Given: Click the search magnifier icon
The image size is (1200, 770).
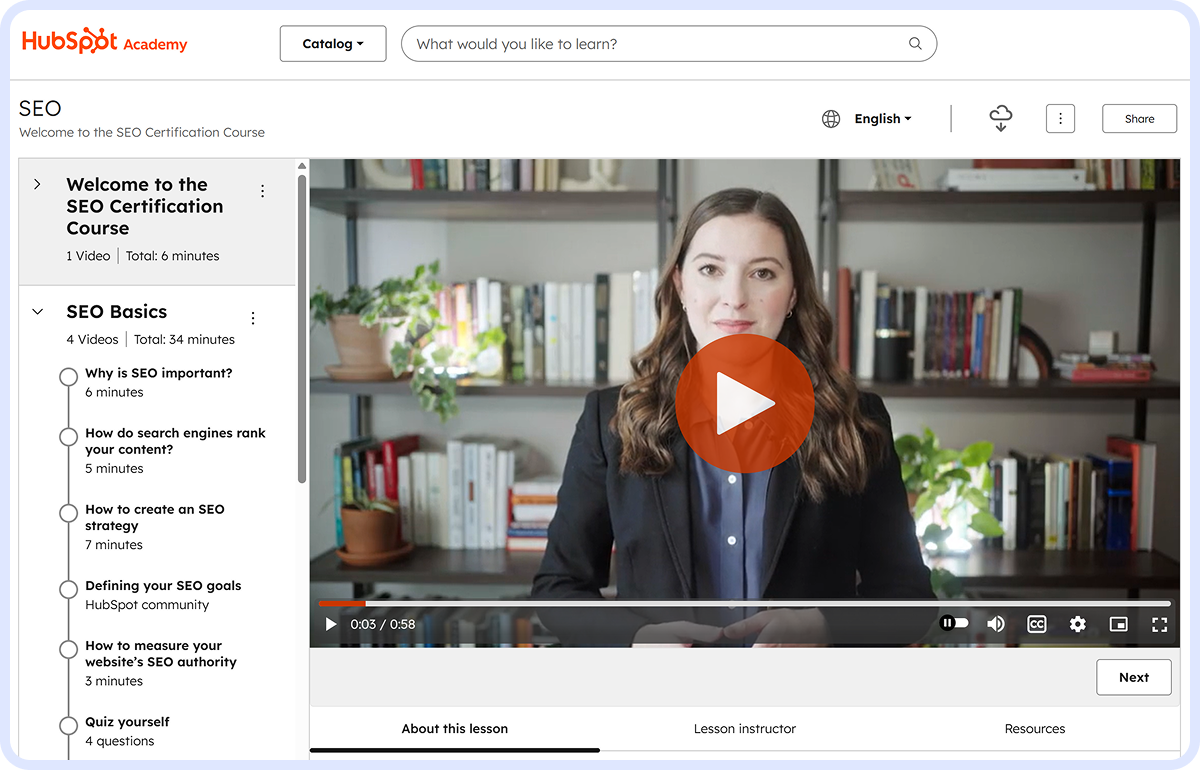Looking at the screenshot, I should point(914,44).
